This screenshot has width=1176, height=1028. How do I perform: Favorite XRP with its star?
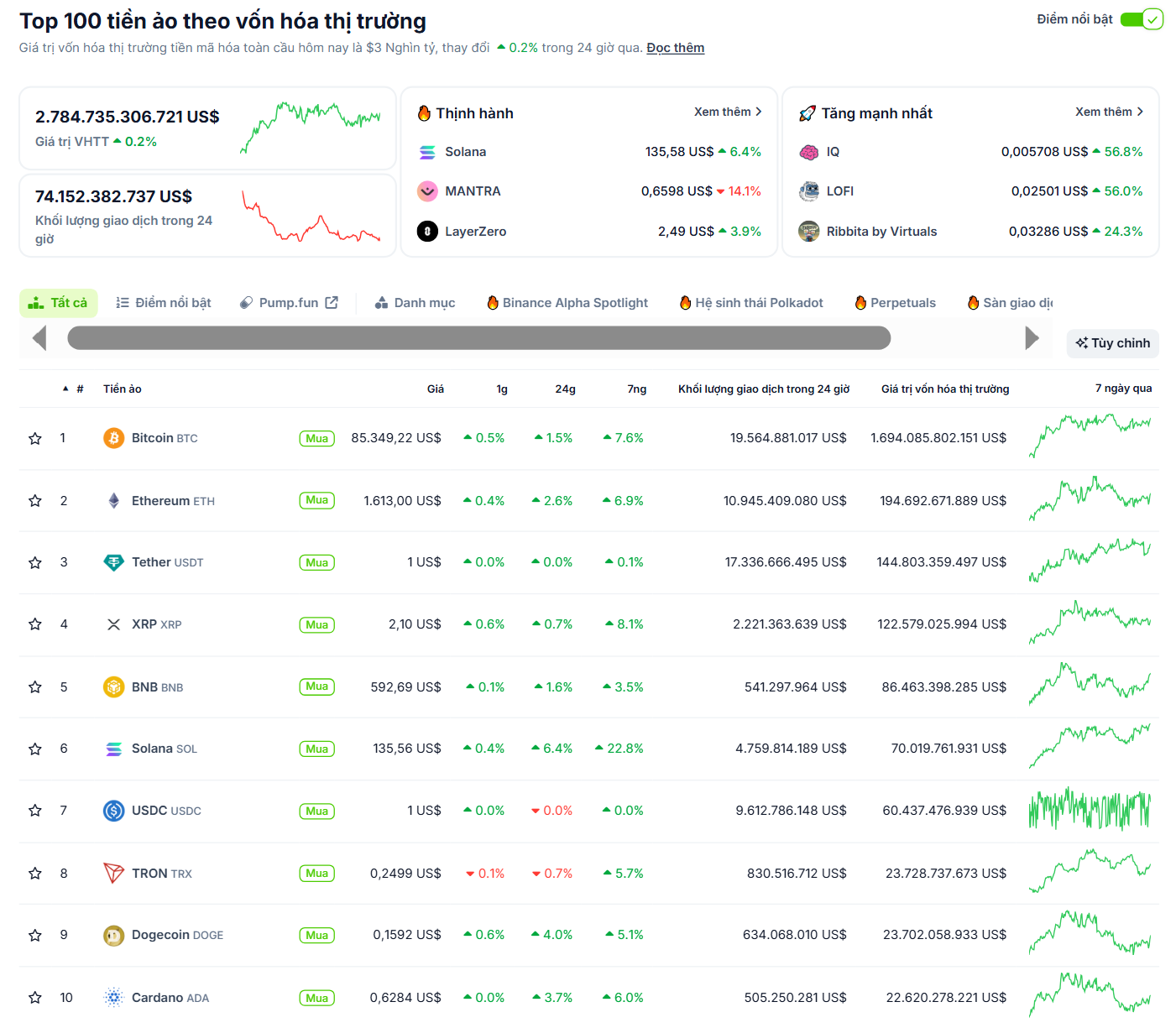pos(35,624)
